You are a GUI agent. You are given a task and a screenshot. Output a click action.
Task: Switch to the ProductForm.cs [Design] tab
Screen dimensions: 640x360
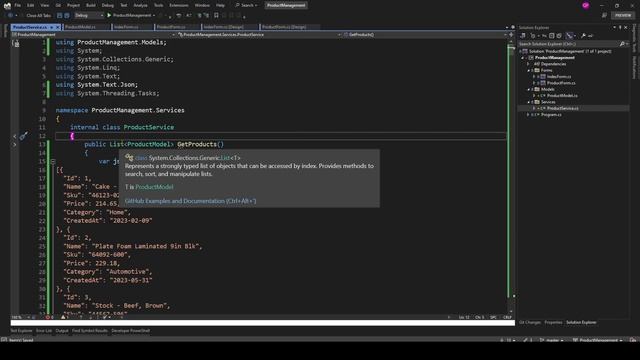[x=284, y=27]
